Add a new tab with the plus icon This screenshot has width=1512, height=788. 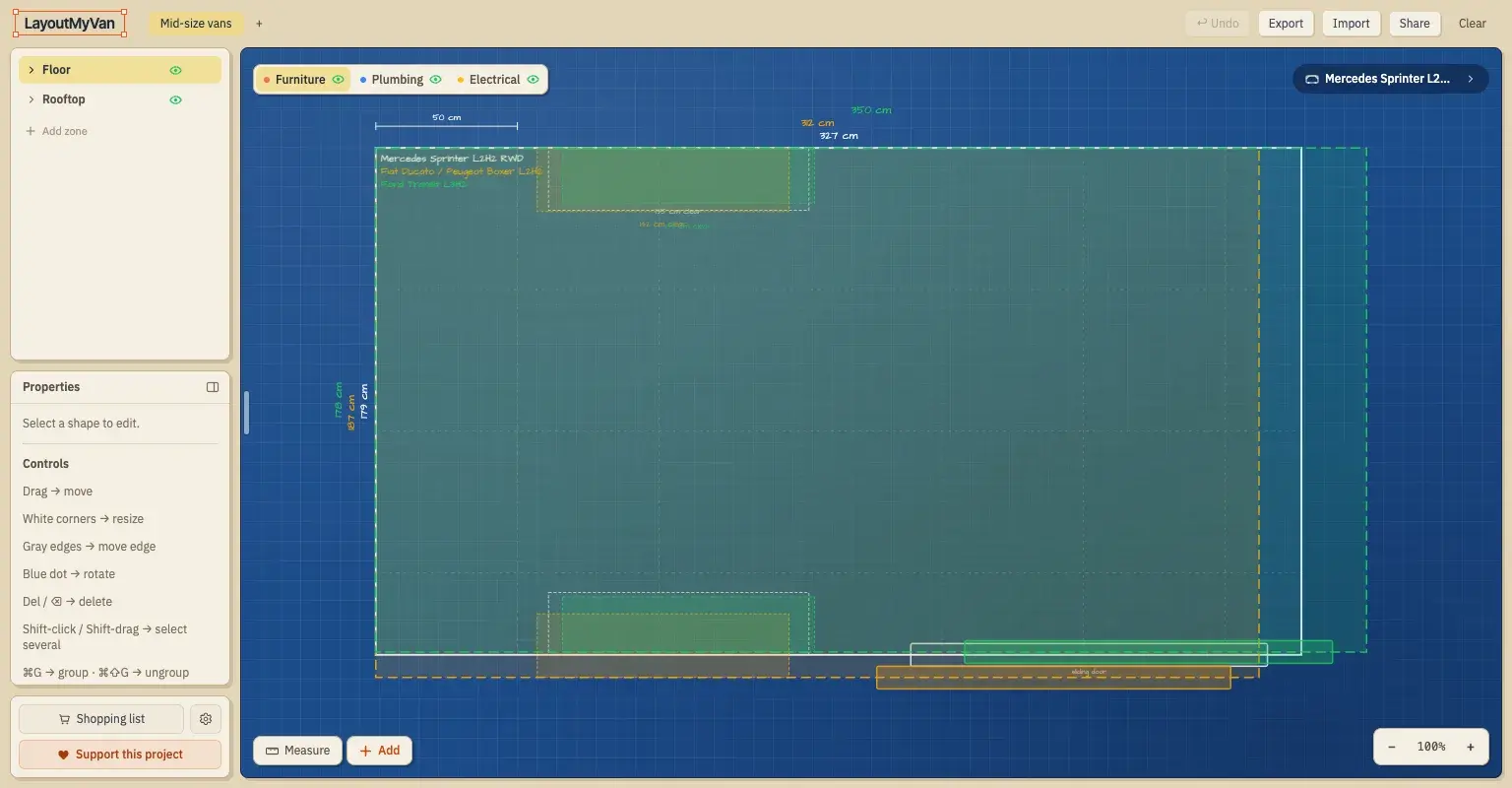tap(259, 24)
